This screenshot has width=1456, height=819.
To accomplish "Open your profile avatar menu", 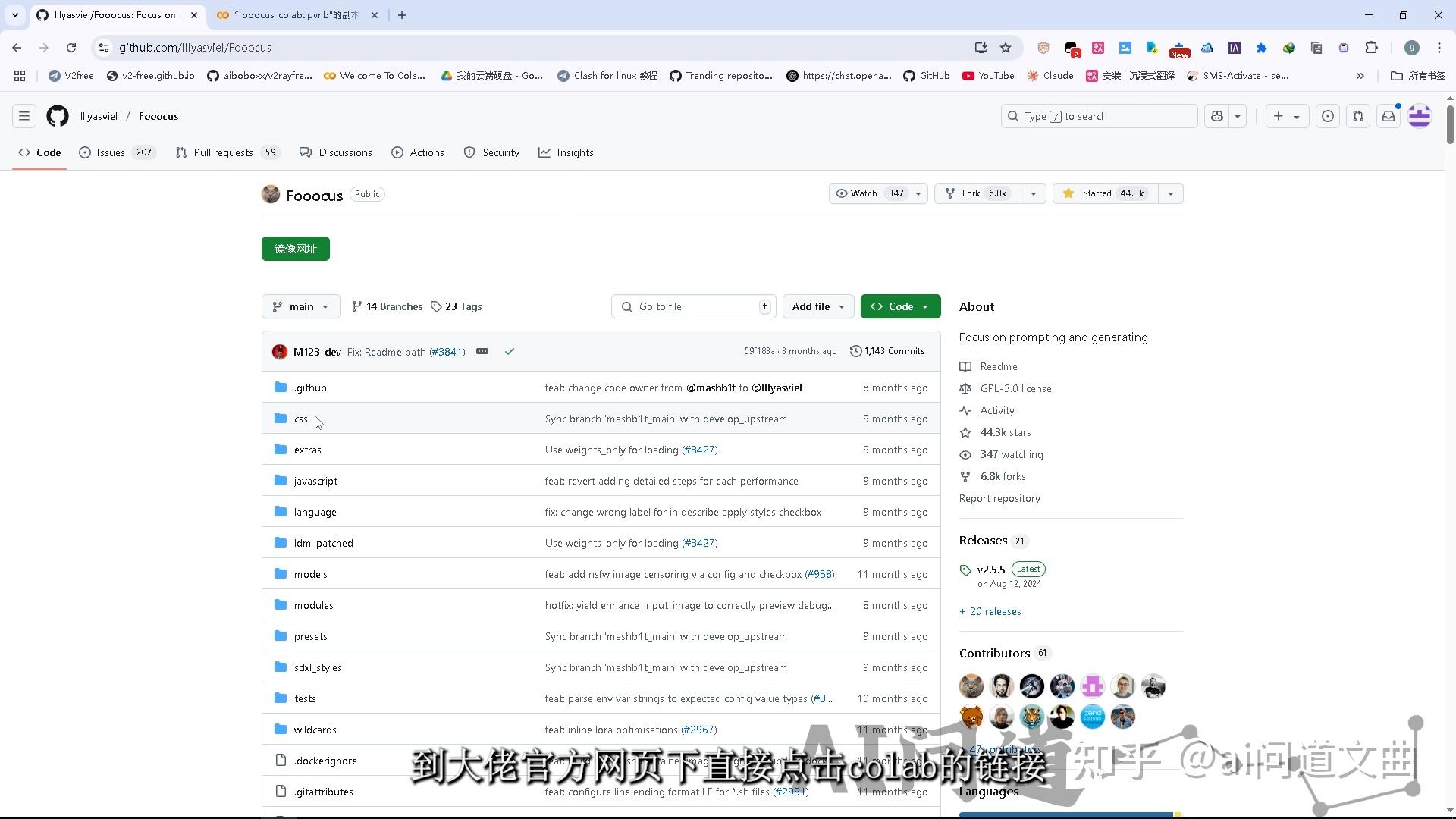I will 1419,116.
